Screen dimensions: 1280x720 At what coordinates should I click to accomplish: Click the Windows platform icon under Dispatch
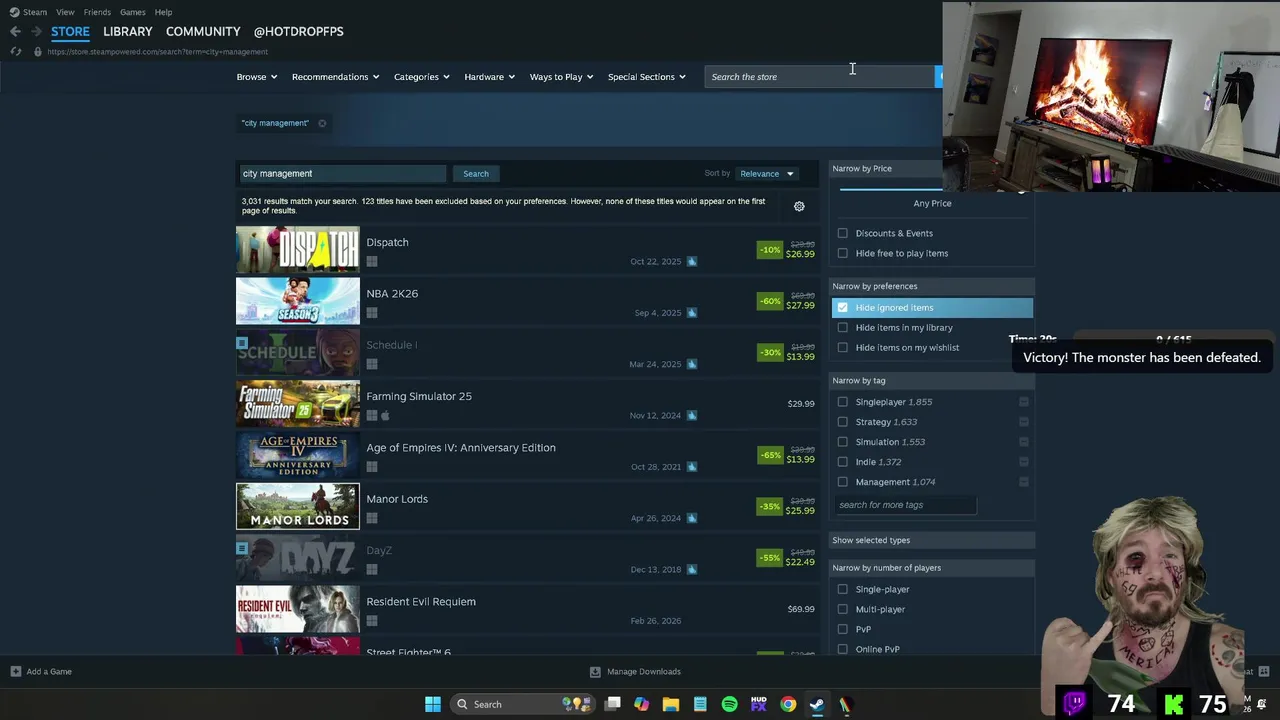point(372,262)
